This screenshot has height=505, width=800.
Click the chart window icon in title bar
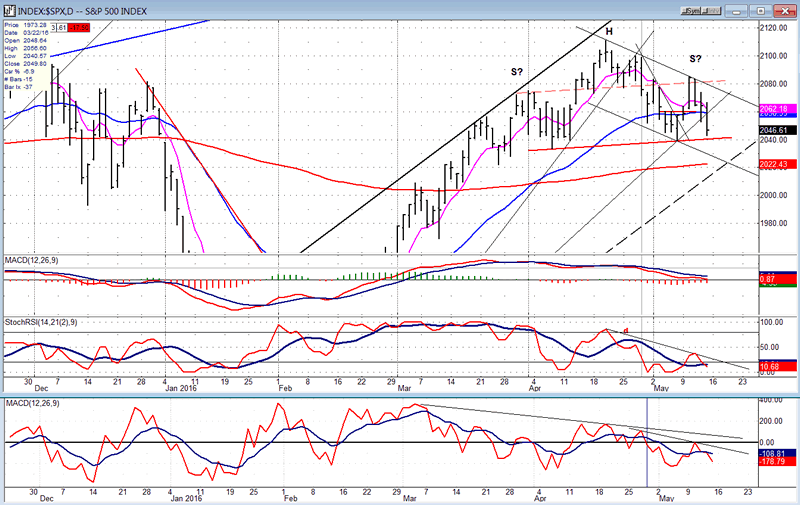coord(8,9)
